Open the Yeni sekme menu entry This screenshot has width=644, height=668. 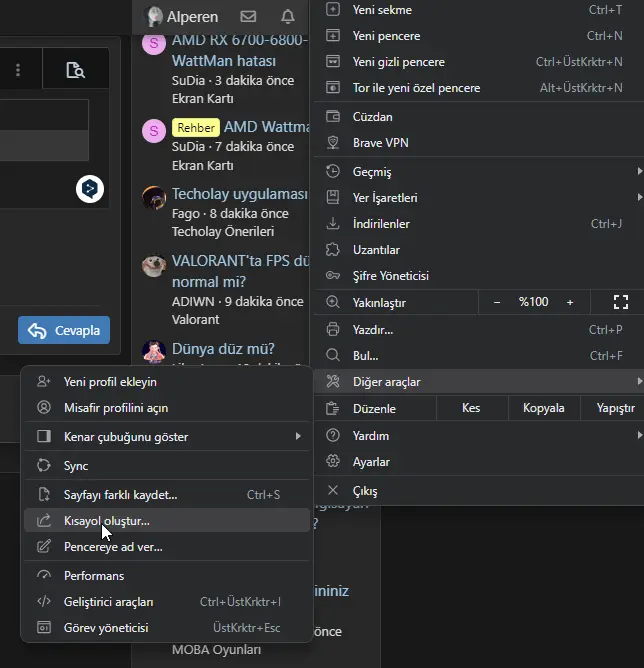pos(479,10)
